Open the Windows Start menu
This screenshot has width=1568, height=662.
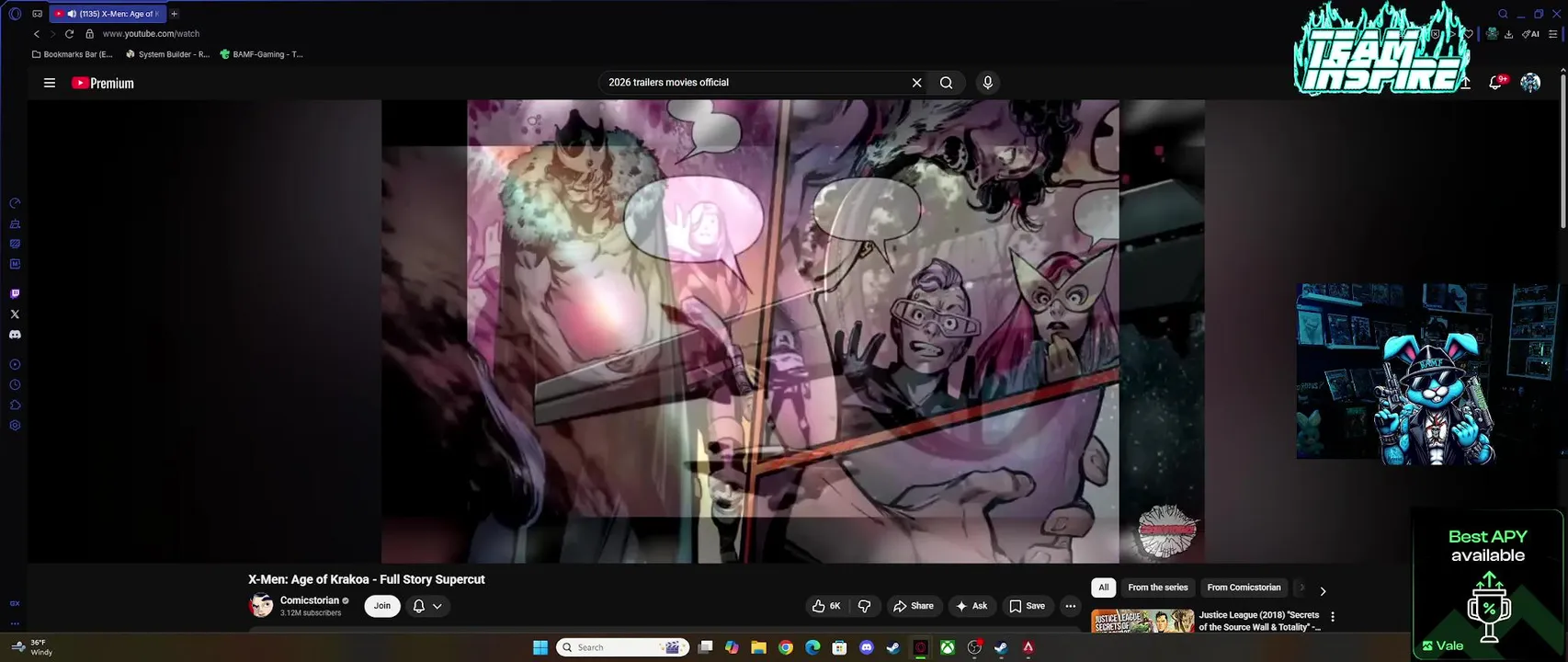540,647
